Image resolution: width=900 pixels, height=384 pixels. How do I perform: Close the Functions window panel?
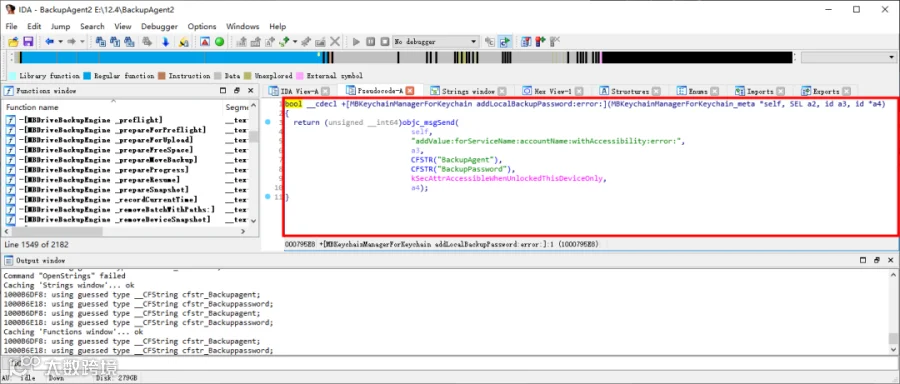(x=250, y=91)
